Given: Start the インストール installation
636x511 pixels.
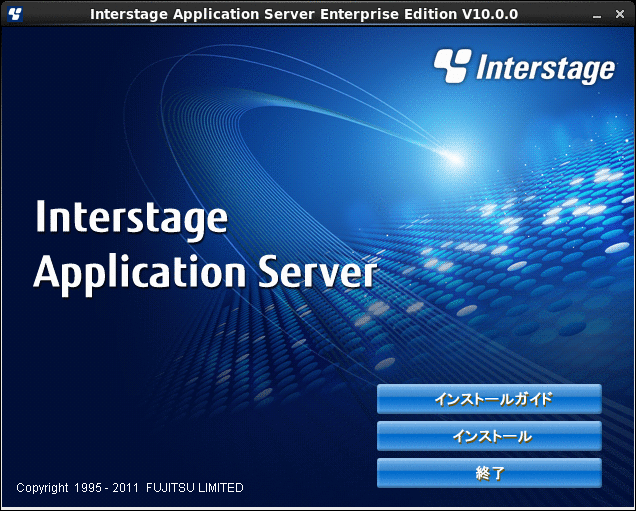Looking at the screenshot, I should pyautogui.click(x=489, y=436).
